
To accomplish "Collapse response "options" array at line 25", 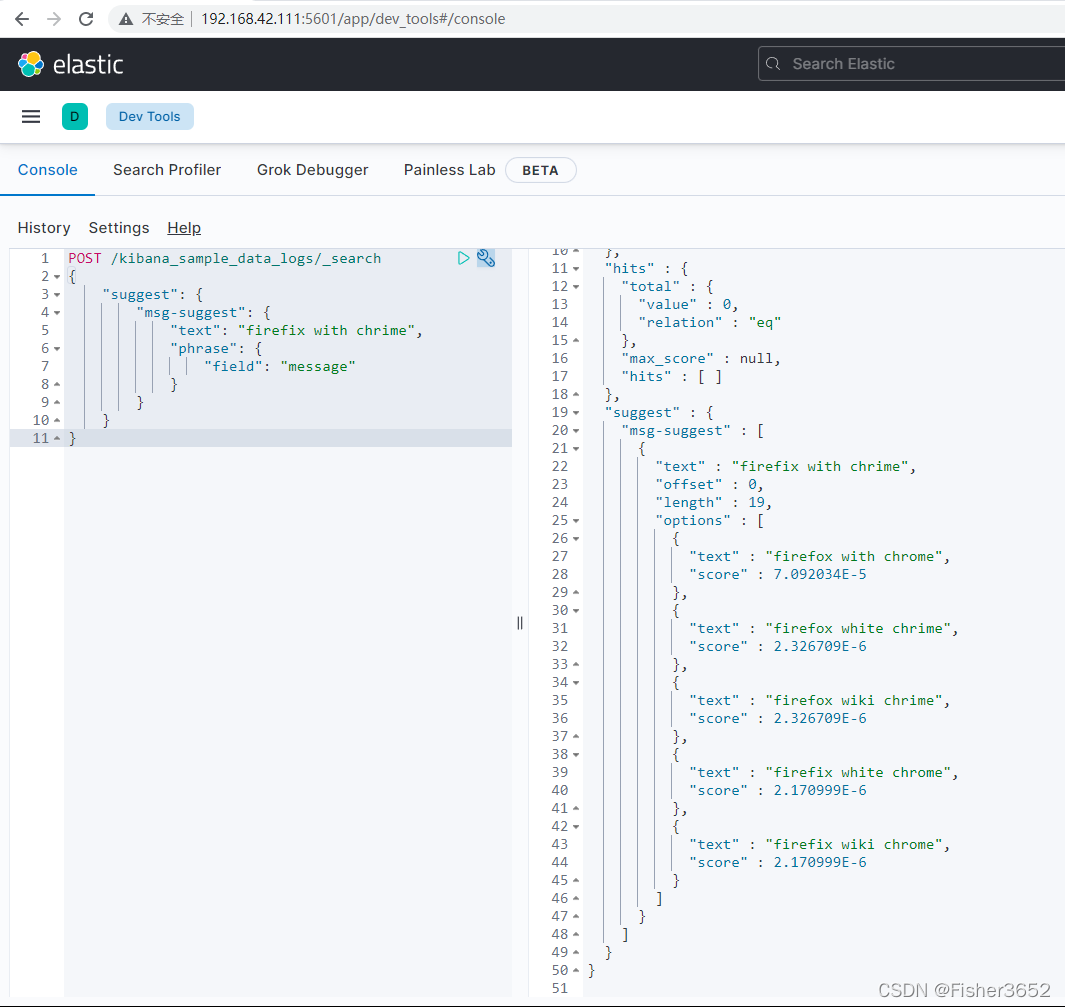I will pyautogui.click(x=576, y=521).
